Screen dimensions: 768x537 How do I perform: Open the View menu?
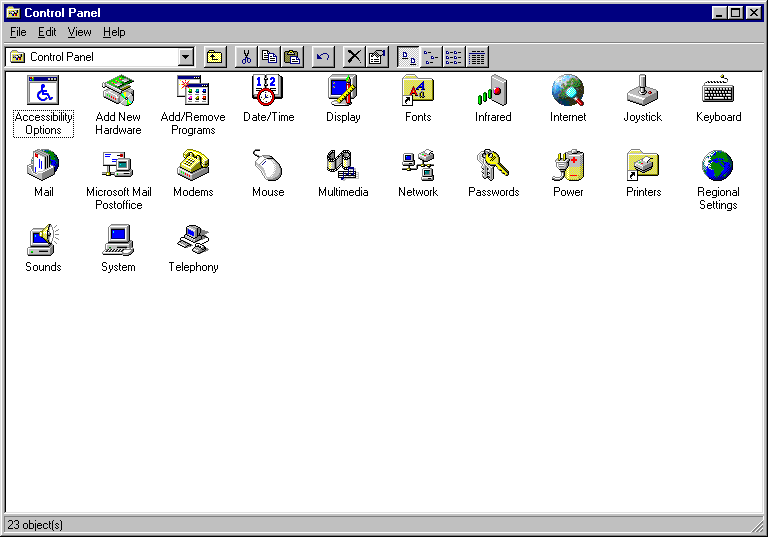[x=79, y=32]
